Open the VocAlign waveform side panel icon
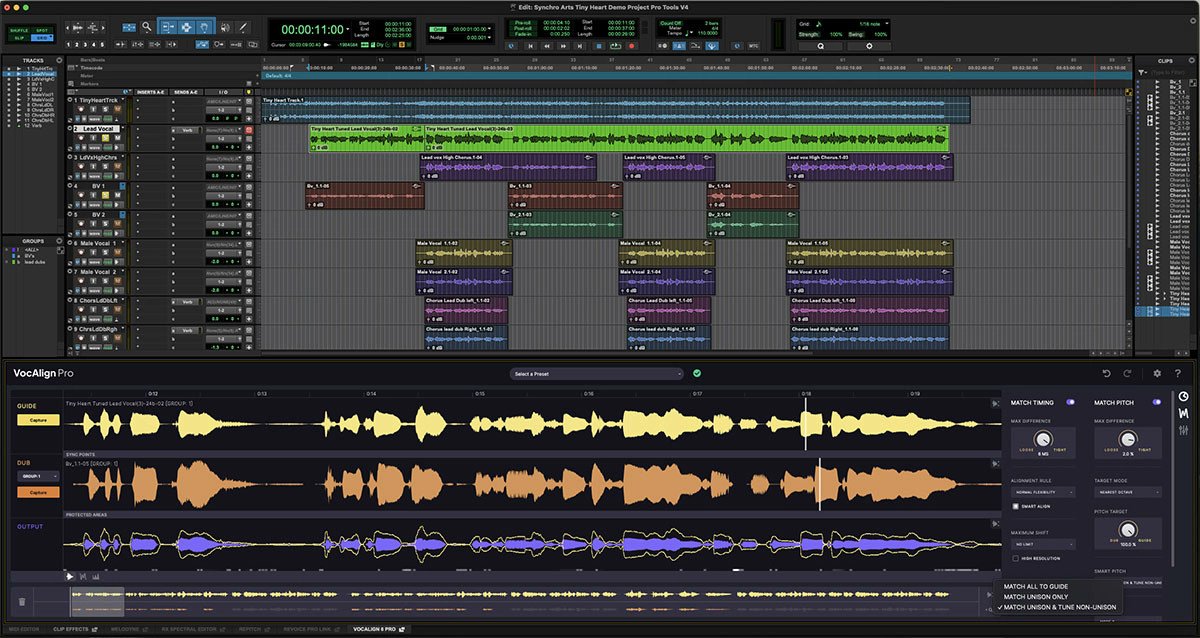1200x638 pixels. click(1184, 413)
